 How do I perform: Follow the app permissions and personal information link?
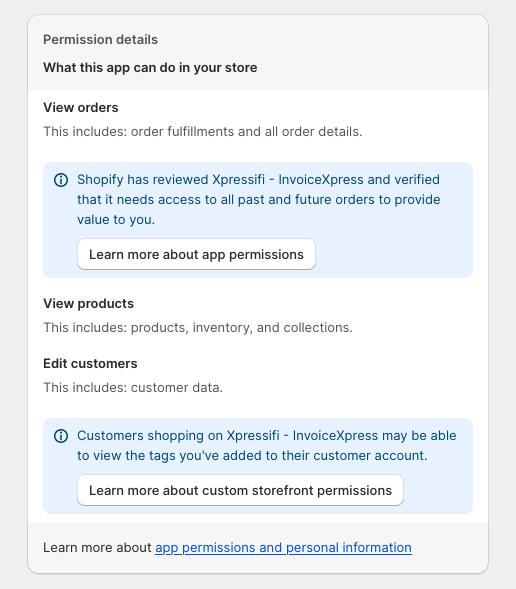[283, 548]
